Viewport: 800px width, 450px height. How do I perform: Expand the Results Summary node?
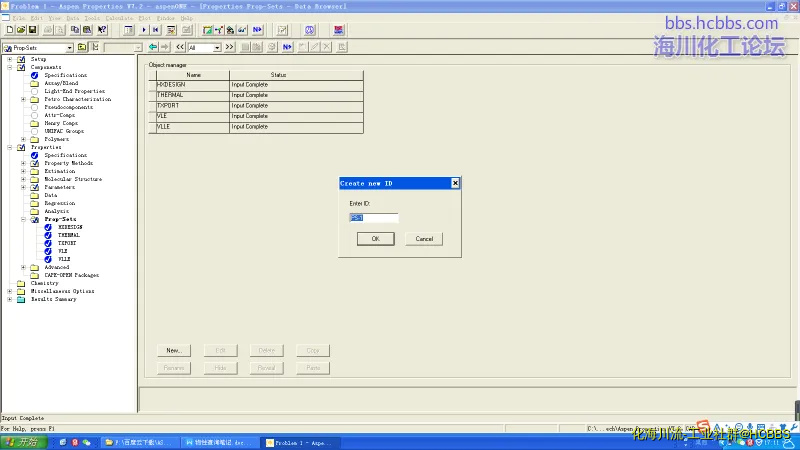10,299
